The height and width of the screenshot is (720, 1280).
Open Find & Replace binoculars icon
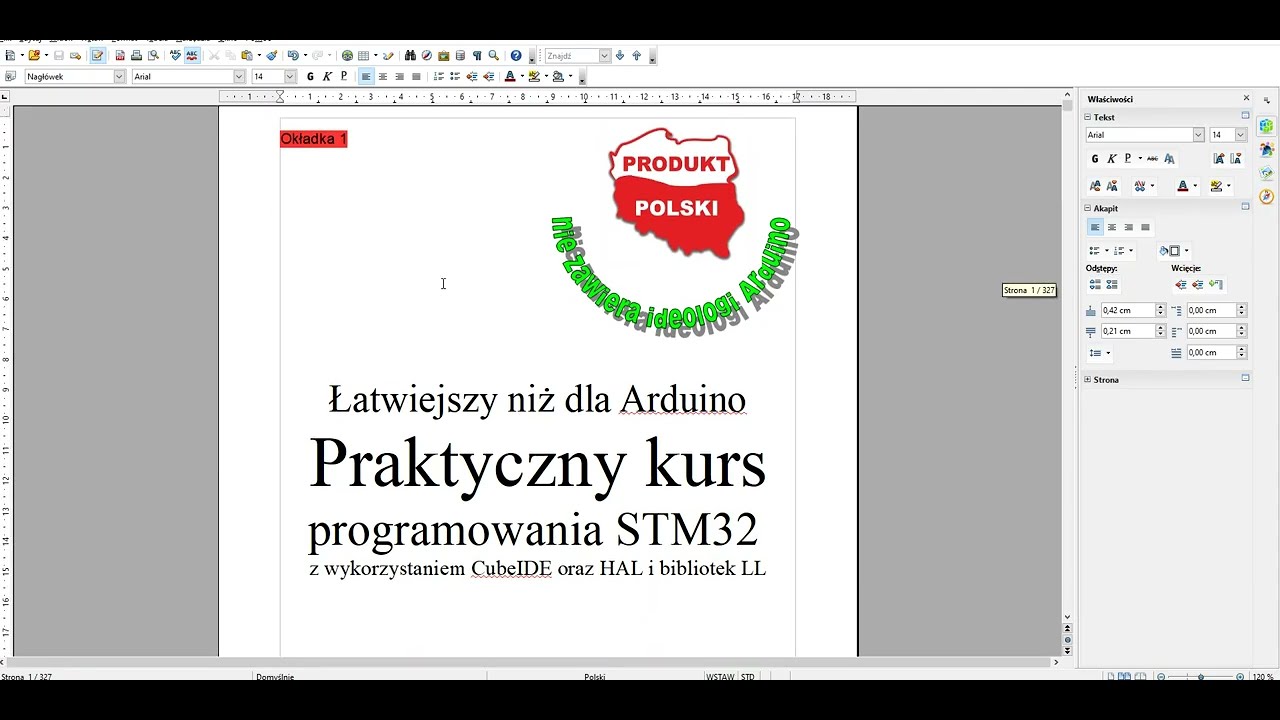[411, 55]
